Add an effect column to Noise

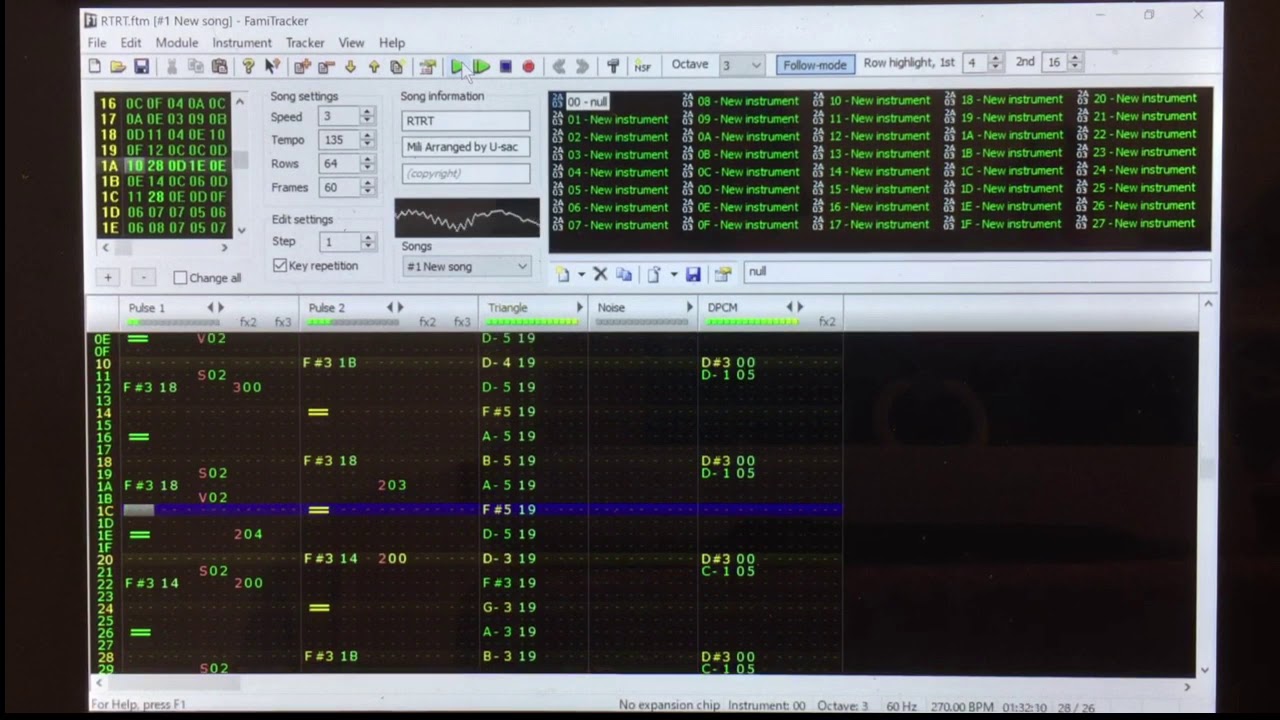pos(689,308)
